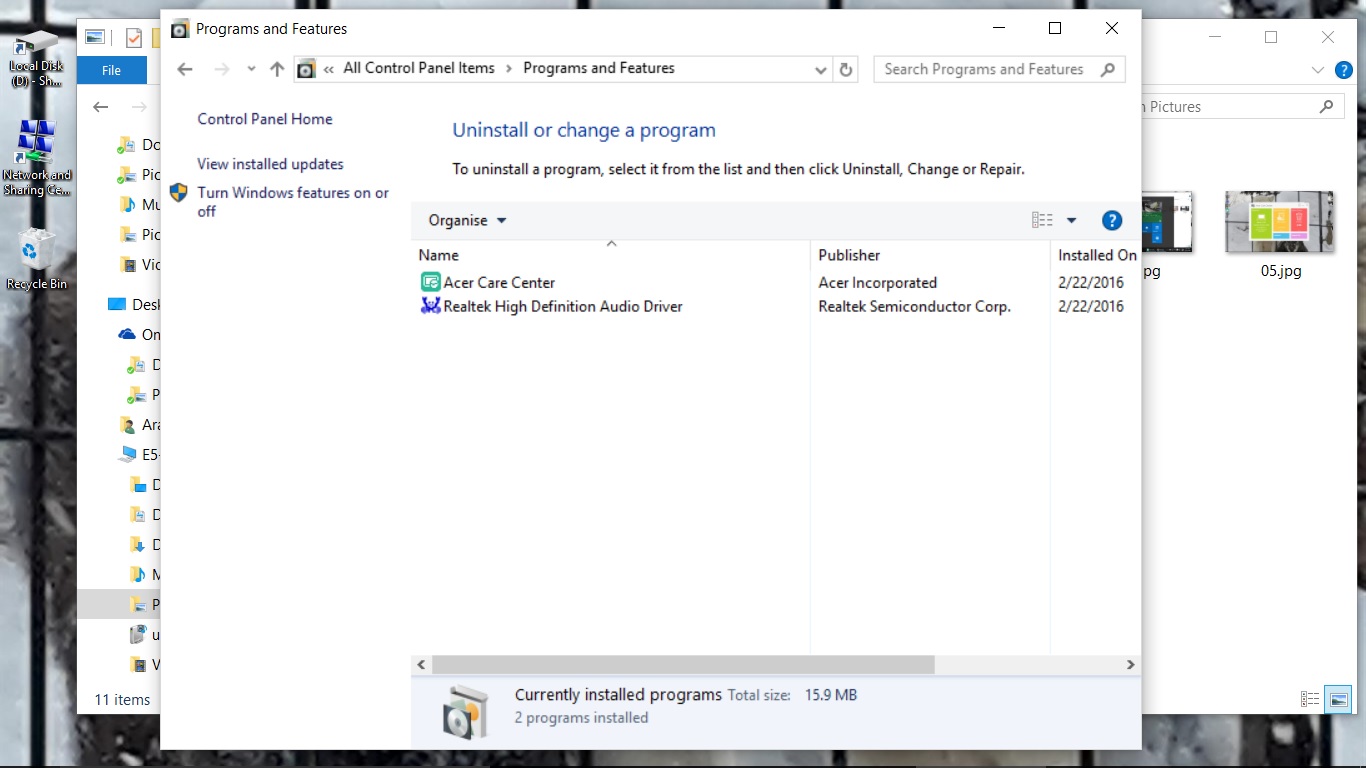
Task: Click the up arrow to parent Control Panel level
Action: [277, 69]
